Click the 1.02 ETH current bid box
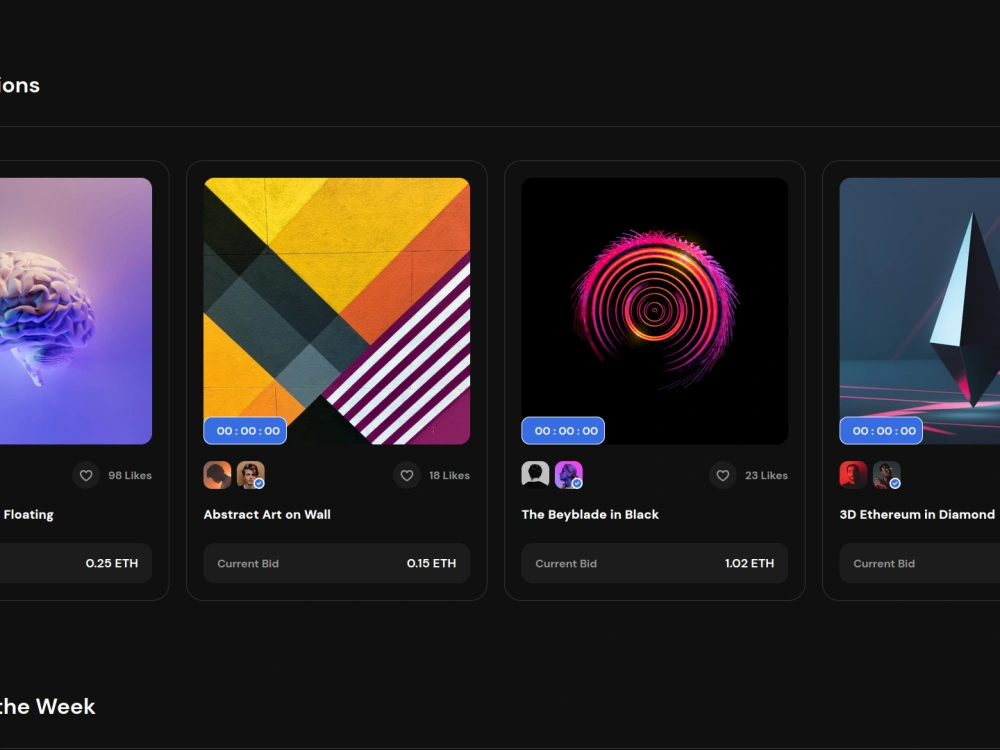 (x=654, y=563)
